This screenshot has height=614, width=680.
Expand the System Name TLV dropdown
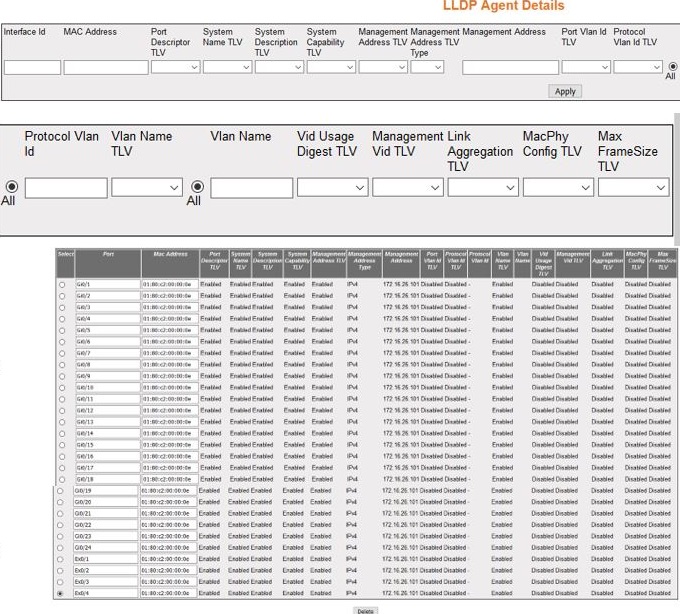coord(227,68)
